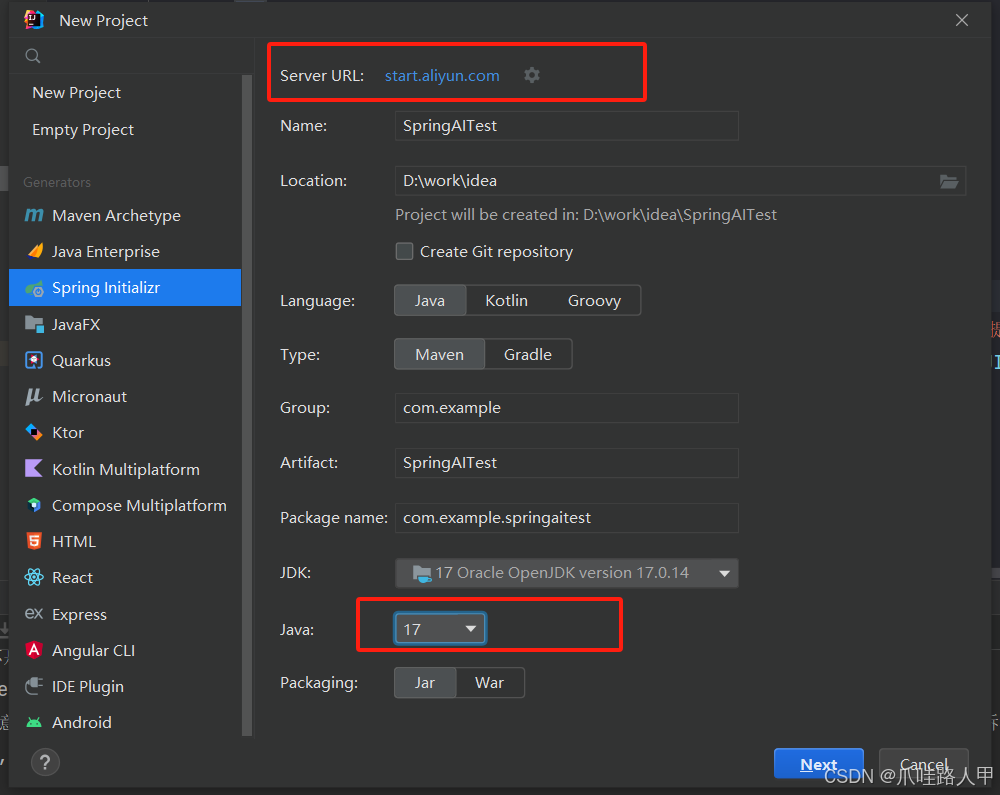Select Groovy as the language
This screenshot has width=1000, height=795.
coord(594,300)
